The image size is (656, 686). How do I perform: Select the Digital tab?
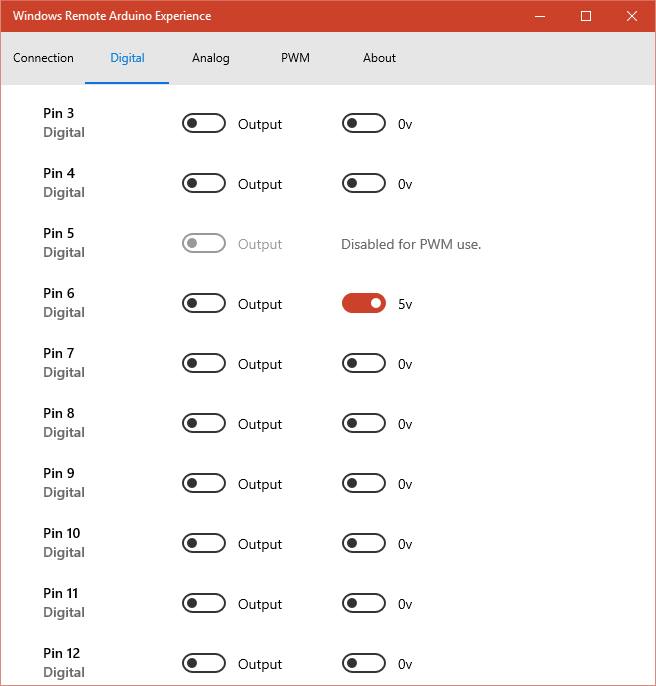pos(127,58)
